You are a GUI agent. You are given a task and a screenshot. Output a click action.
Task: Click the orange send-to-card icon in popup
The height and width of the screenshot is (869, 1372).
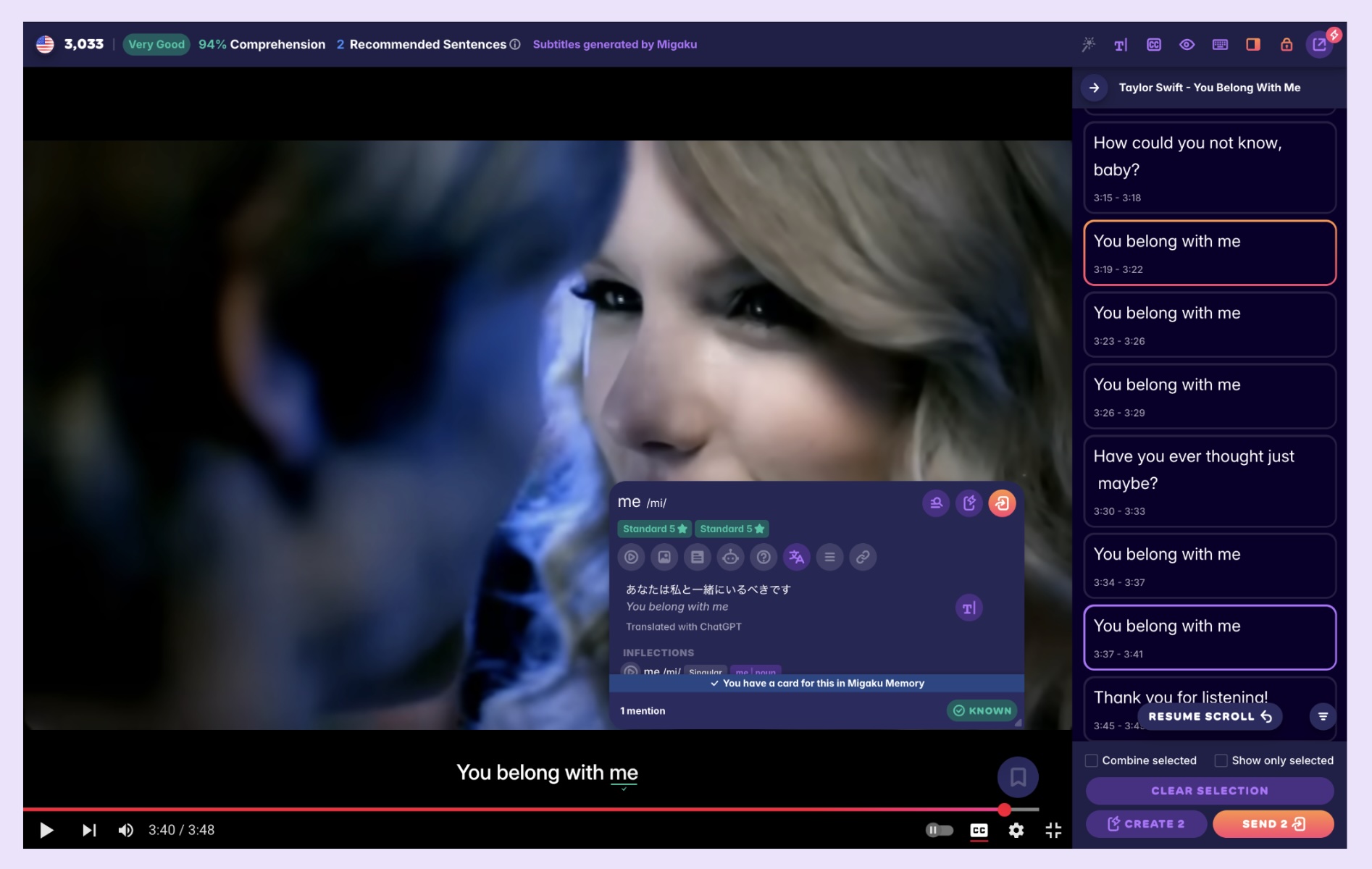coord(1002,503)
